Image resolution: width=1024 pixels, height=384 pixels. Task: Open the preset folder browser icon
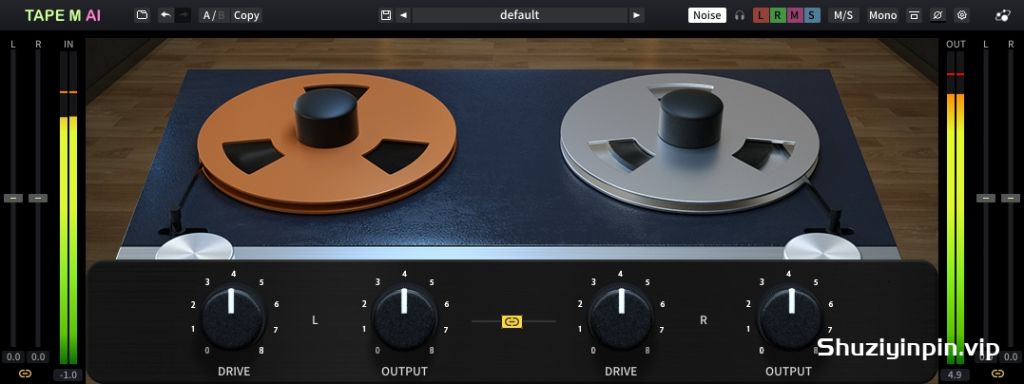142,15
